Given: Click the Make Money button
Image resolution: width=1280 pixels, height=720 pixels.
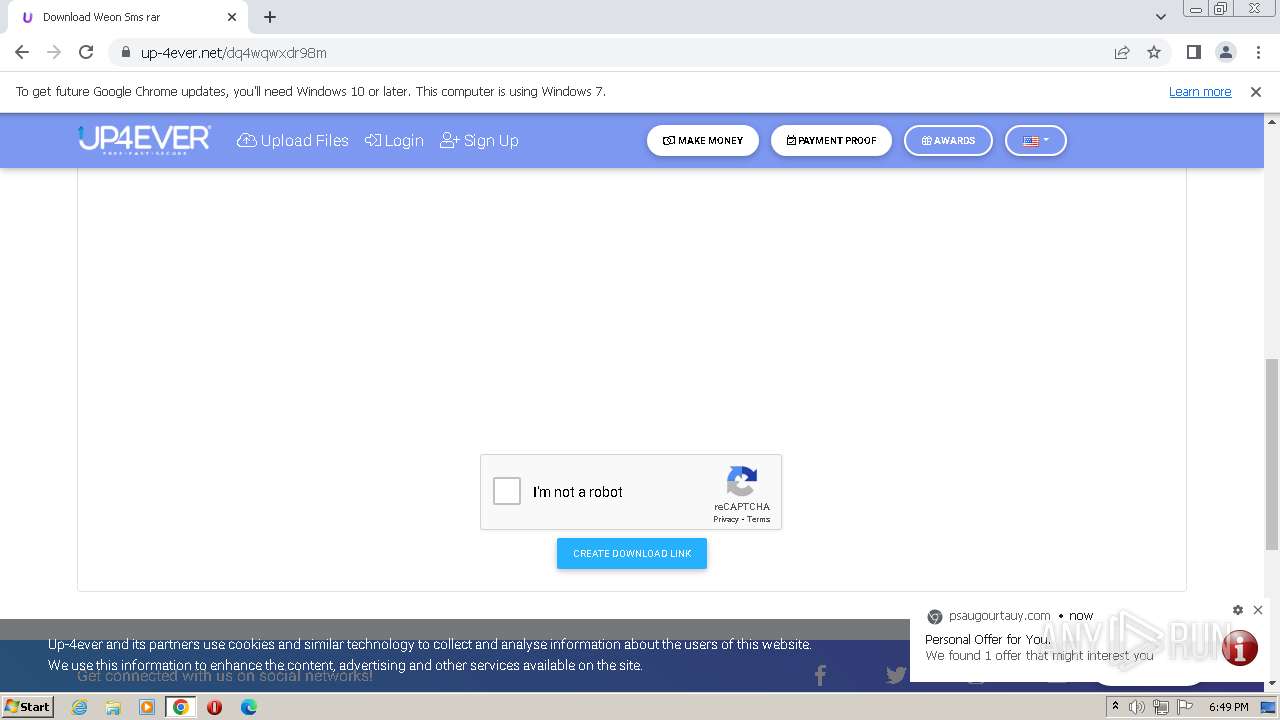Looking at the screenshot, I should 703,141.
